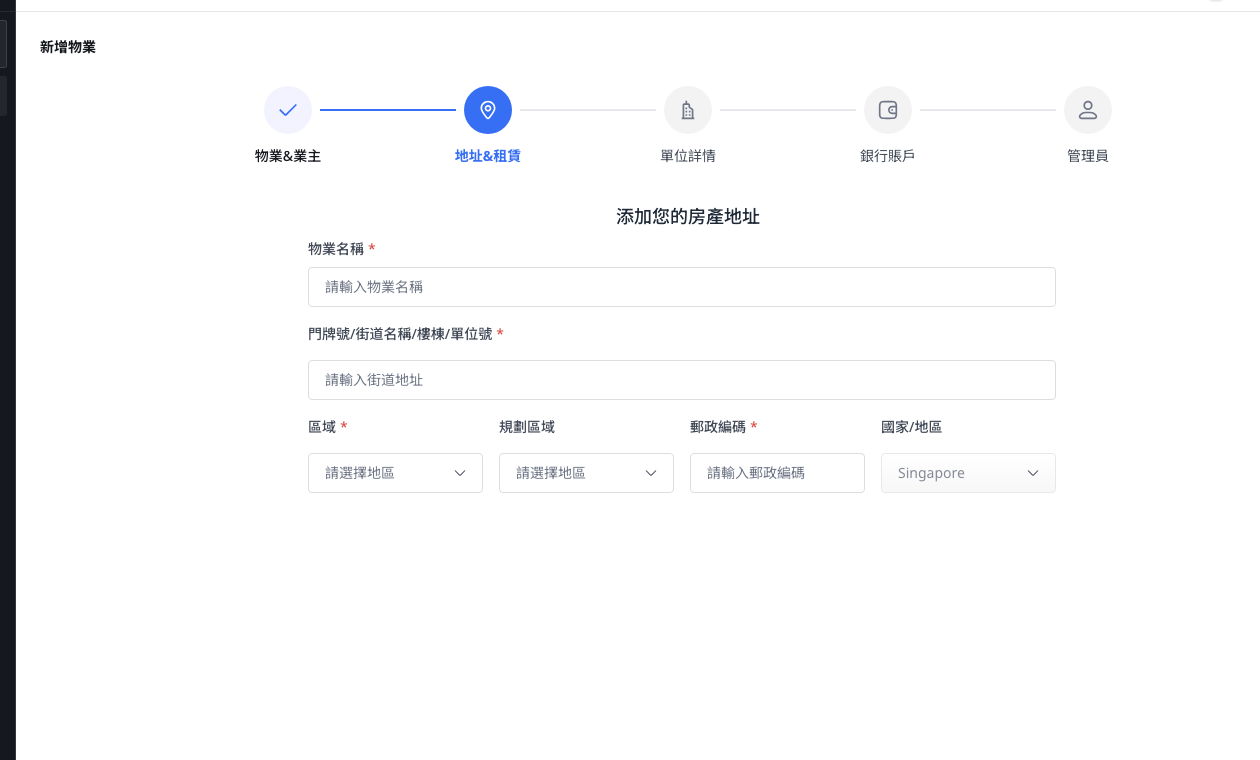
Task: Click the chevron in 區域 dropdown
Action: coord(460,473)
